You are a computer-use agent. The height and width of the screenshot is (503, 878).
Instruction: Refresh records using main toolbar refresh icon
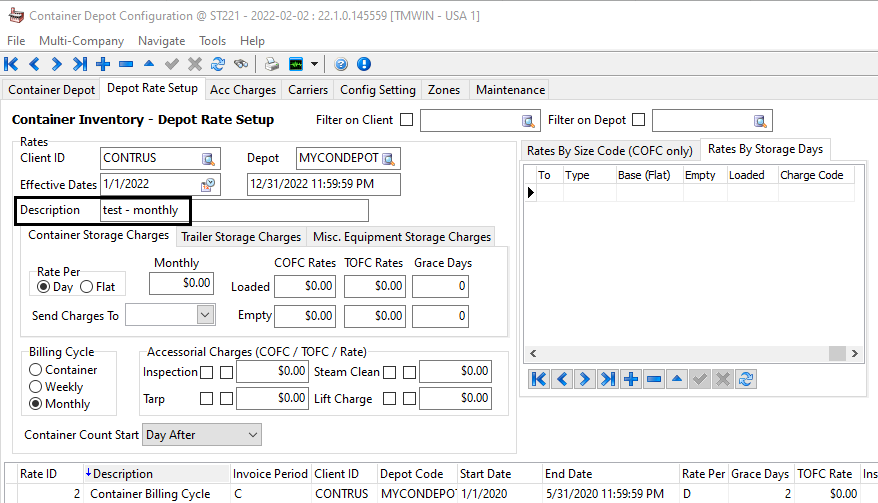point(217,64)
